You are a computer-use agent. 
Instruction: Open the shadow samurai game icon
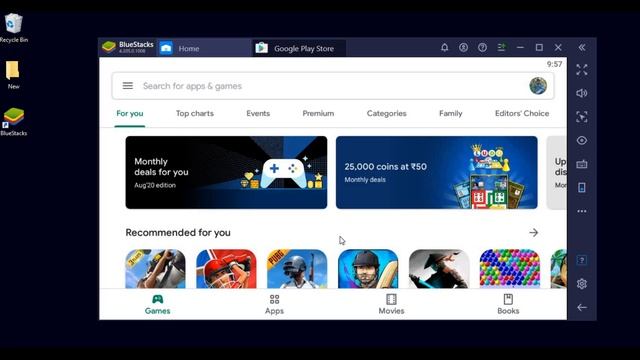coord(439,269)
